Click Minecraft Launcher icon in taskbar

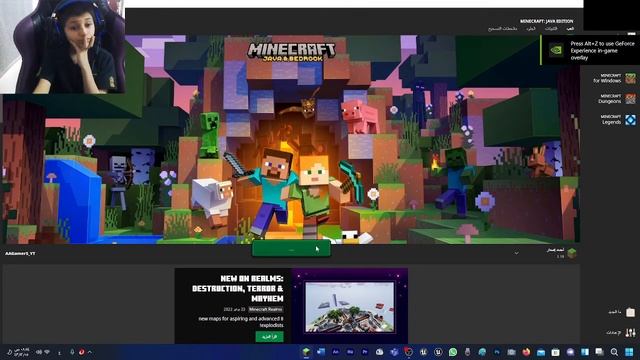(x=306, y=352)
